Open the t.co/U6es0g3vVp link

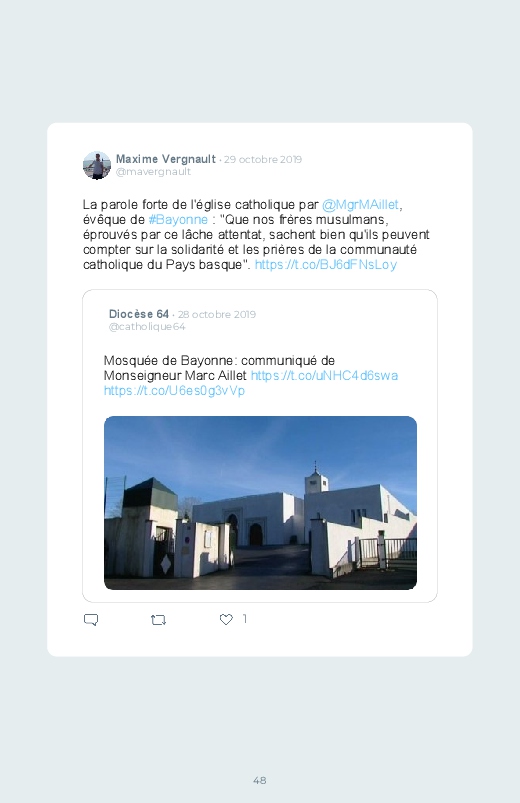tap(174, 391)
